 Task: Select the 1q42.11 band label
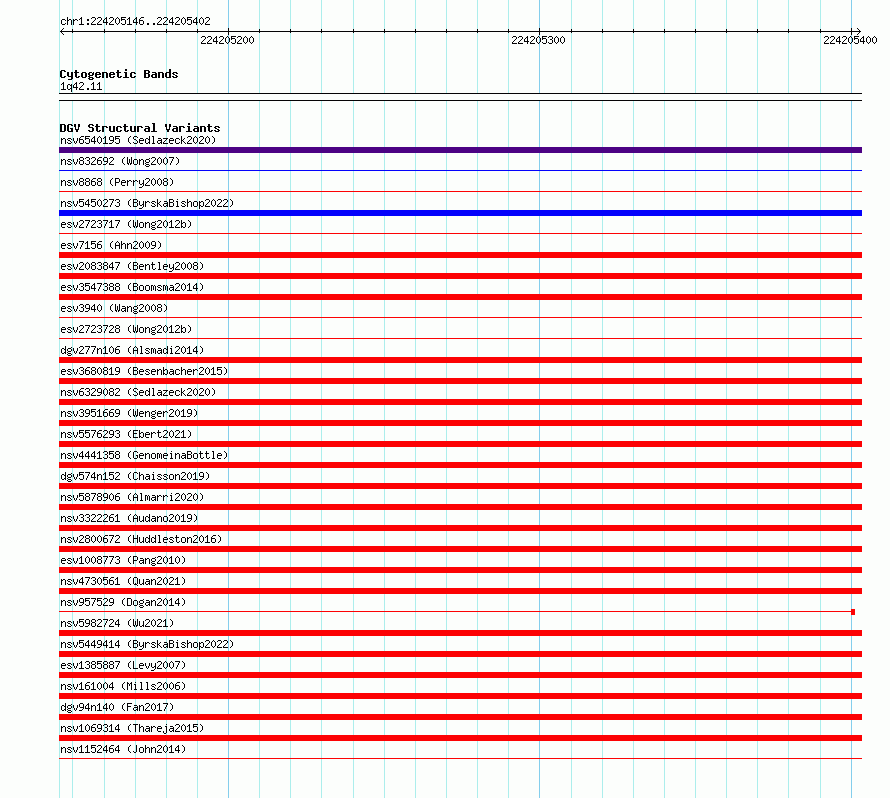(81, 86)
